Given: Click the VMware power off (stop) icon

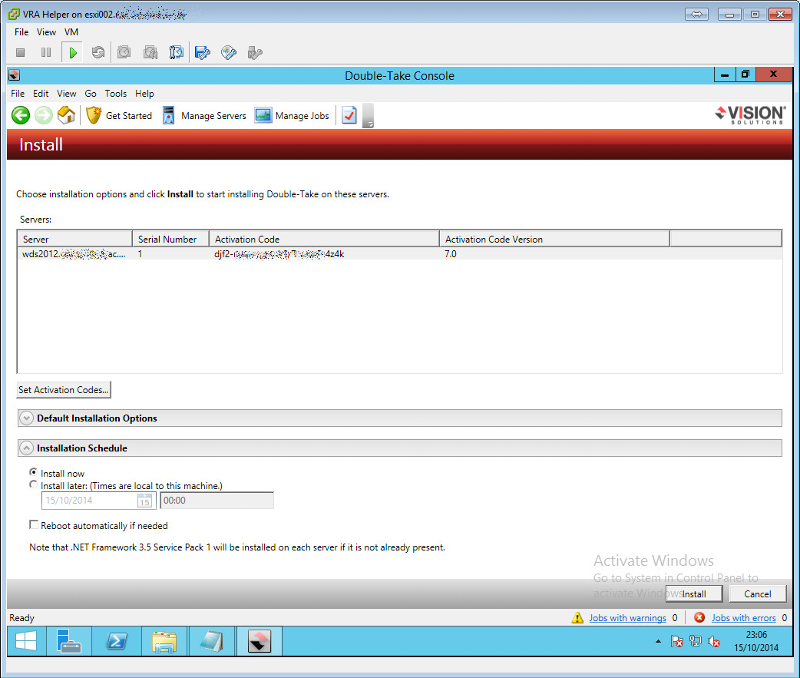Looking at the screenshot, I should click(x=20, y=53).
